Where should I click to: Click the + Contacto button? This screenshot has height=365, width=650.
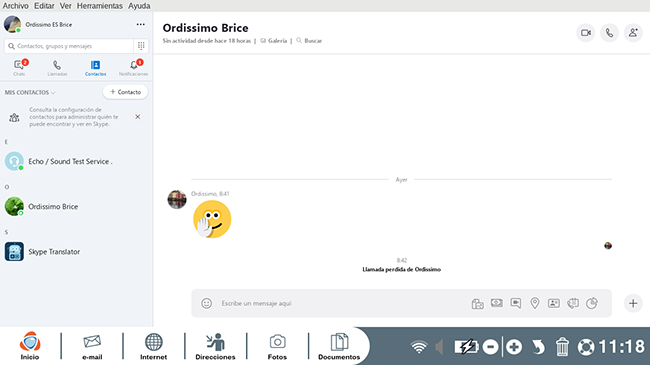[x=125, y=92]
